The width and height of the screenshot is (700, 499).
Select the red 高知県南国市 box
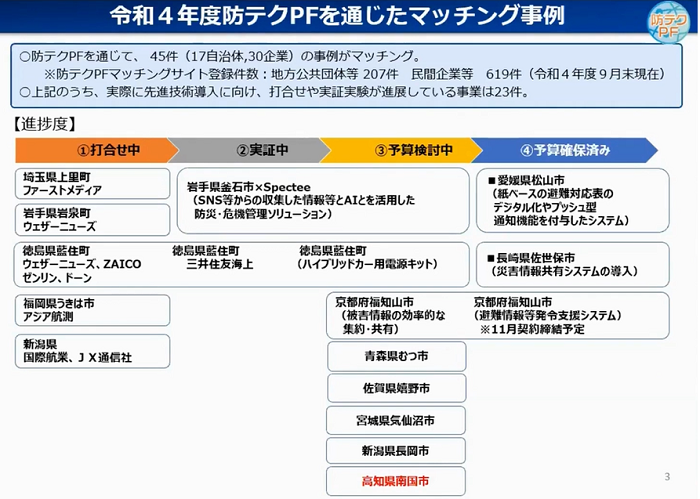(x=396, y=481)
